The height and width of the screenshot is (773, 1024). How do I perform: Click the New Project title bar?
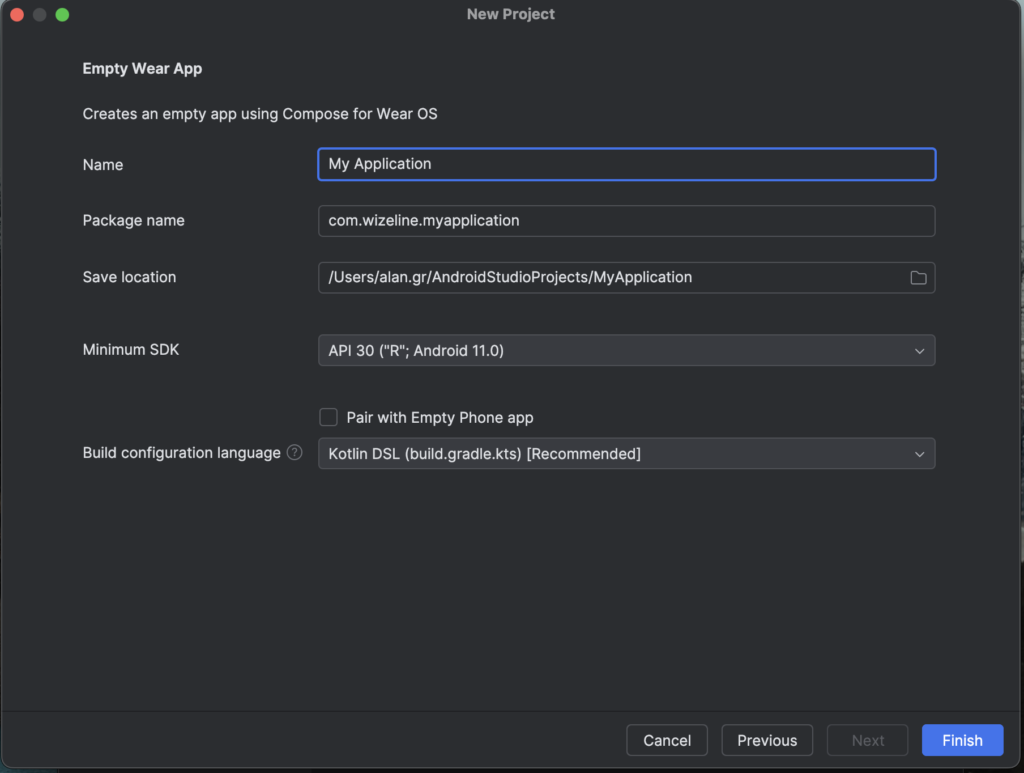pyautogui.click(x=511, y=15)
